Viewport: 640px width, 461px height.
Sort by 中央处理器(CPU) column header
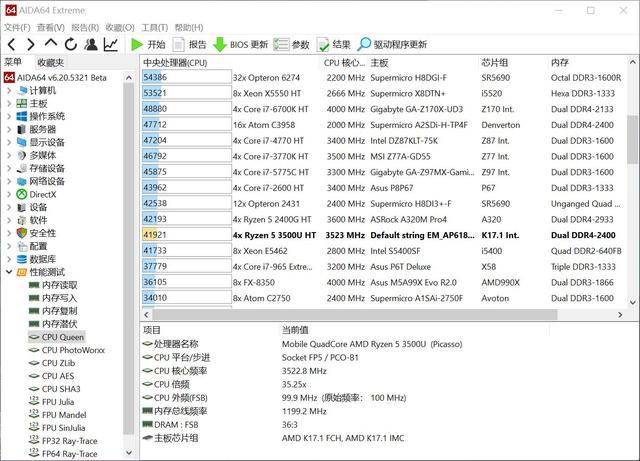(176, 63)
